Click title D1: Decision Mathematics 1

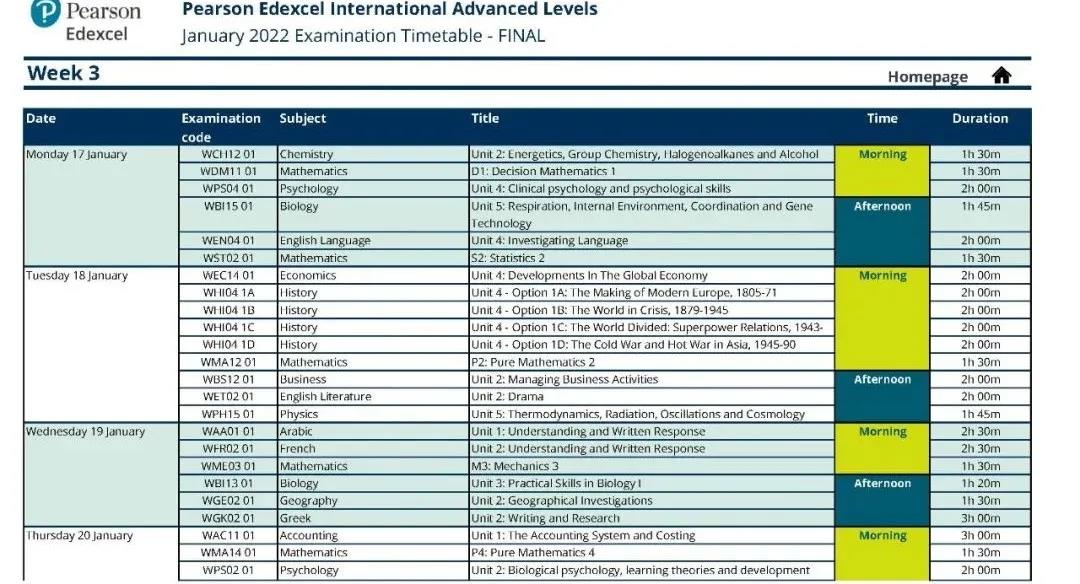pyautogui.click(x=543, y=171)
